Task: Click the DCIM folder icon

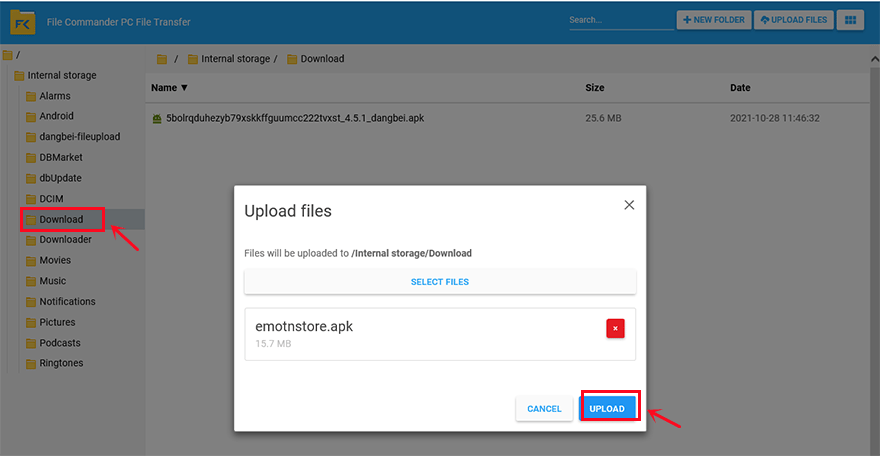Action: [31, 199]
